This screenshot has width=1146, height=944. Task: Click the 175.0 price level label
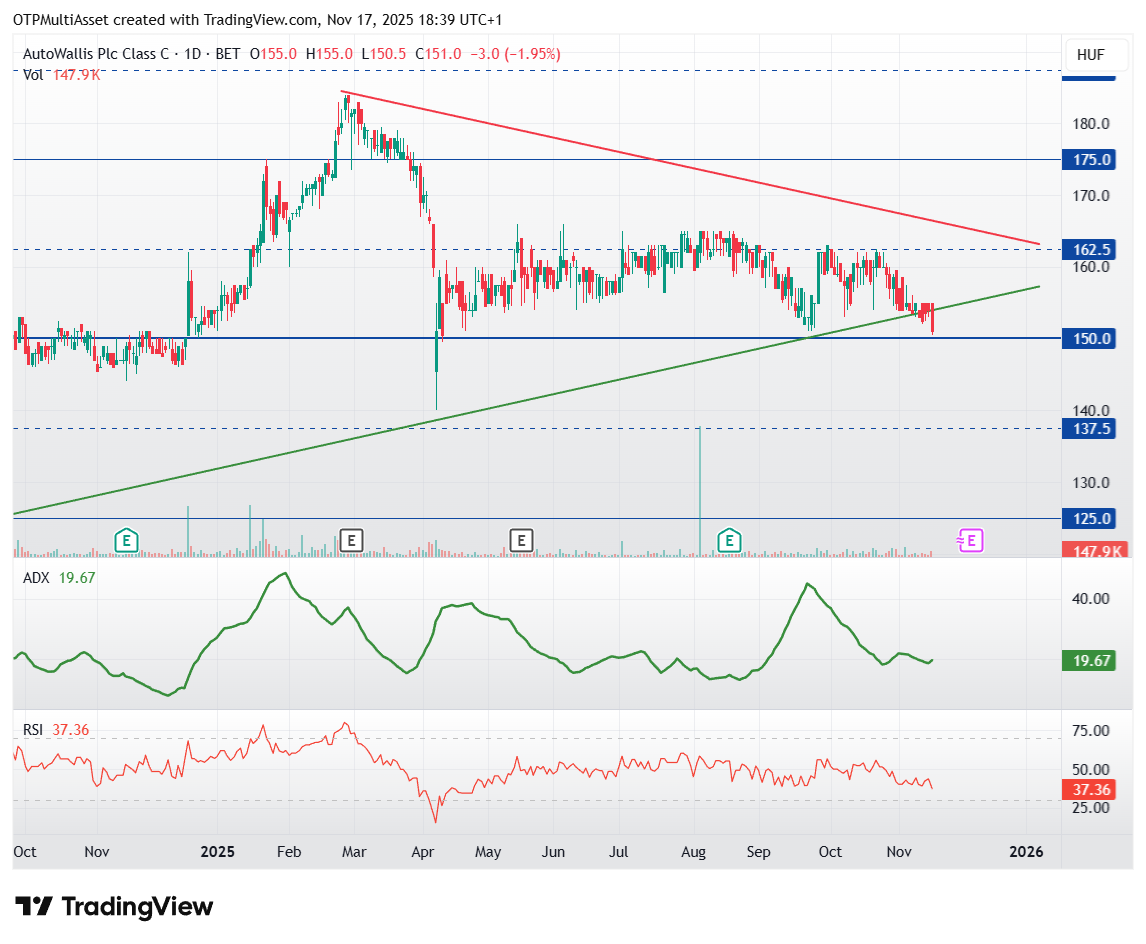click(x=1090, y=160)
